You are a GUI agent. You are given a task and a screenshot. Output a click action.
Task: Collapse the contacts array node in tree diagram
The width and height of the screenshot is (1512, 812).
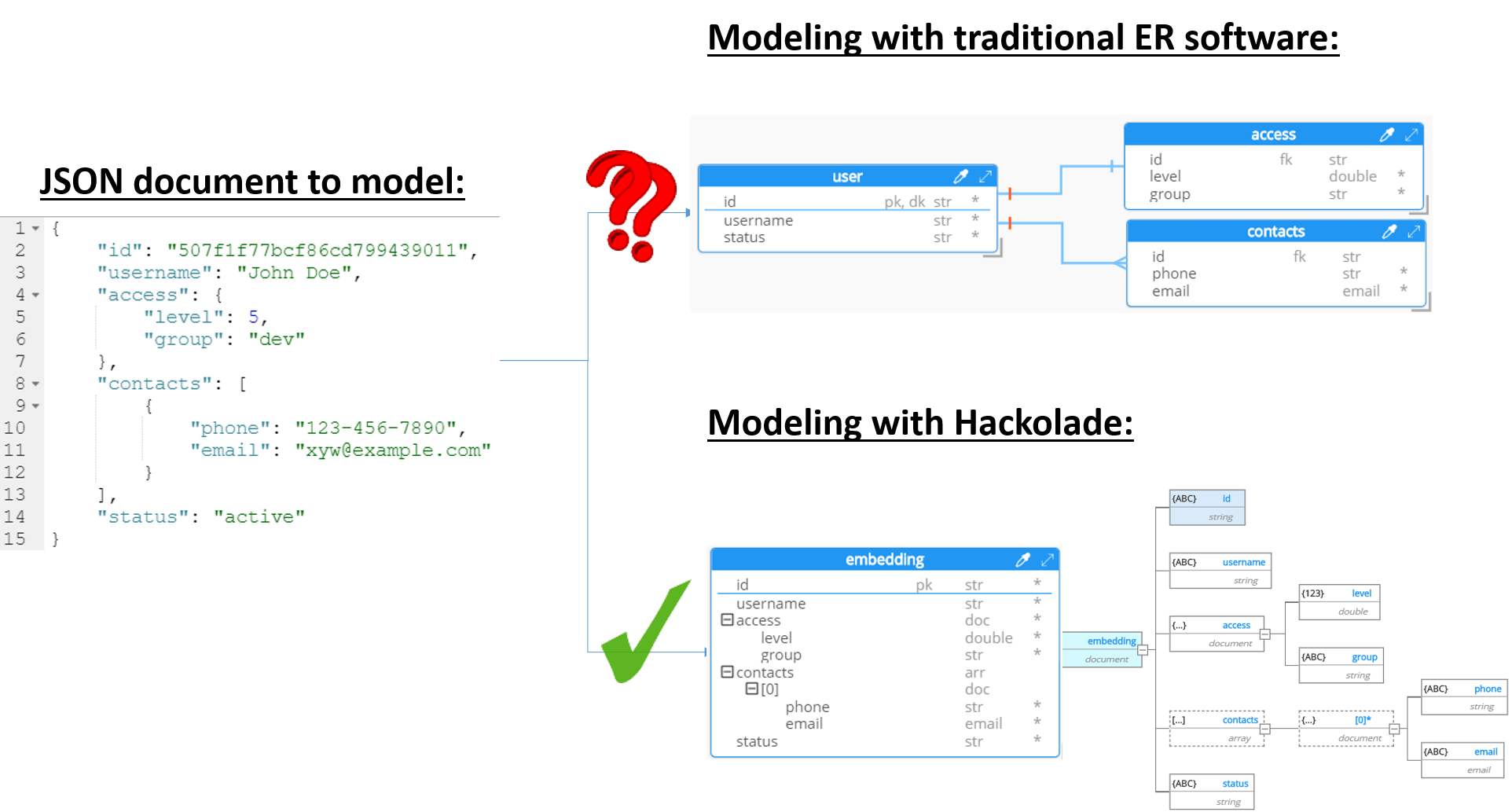click(1265, 729)
